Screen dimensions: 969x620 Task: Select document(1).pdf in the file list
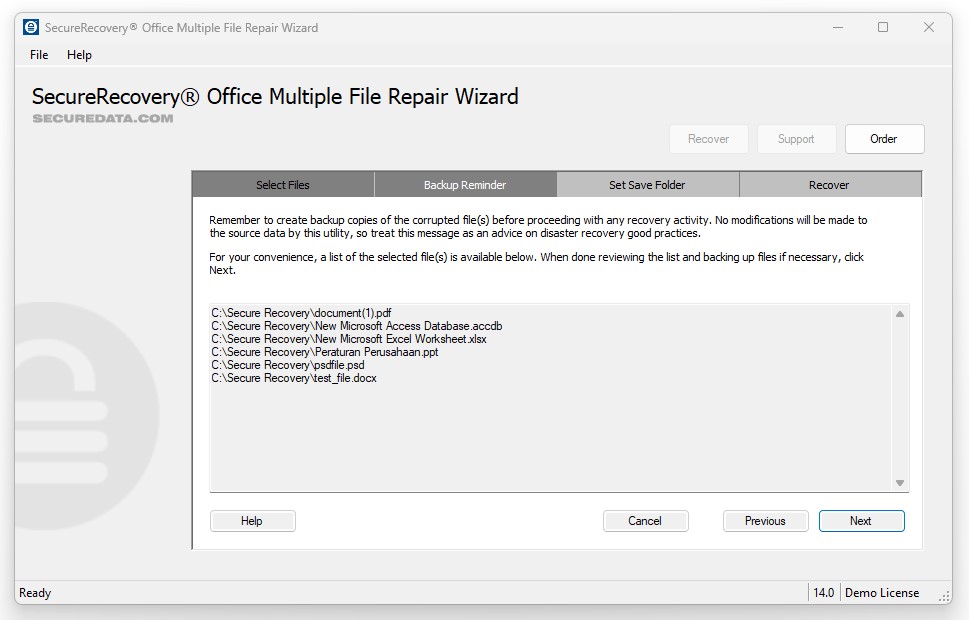coord(301,313)
